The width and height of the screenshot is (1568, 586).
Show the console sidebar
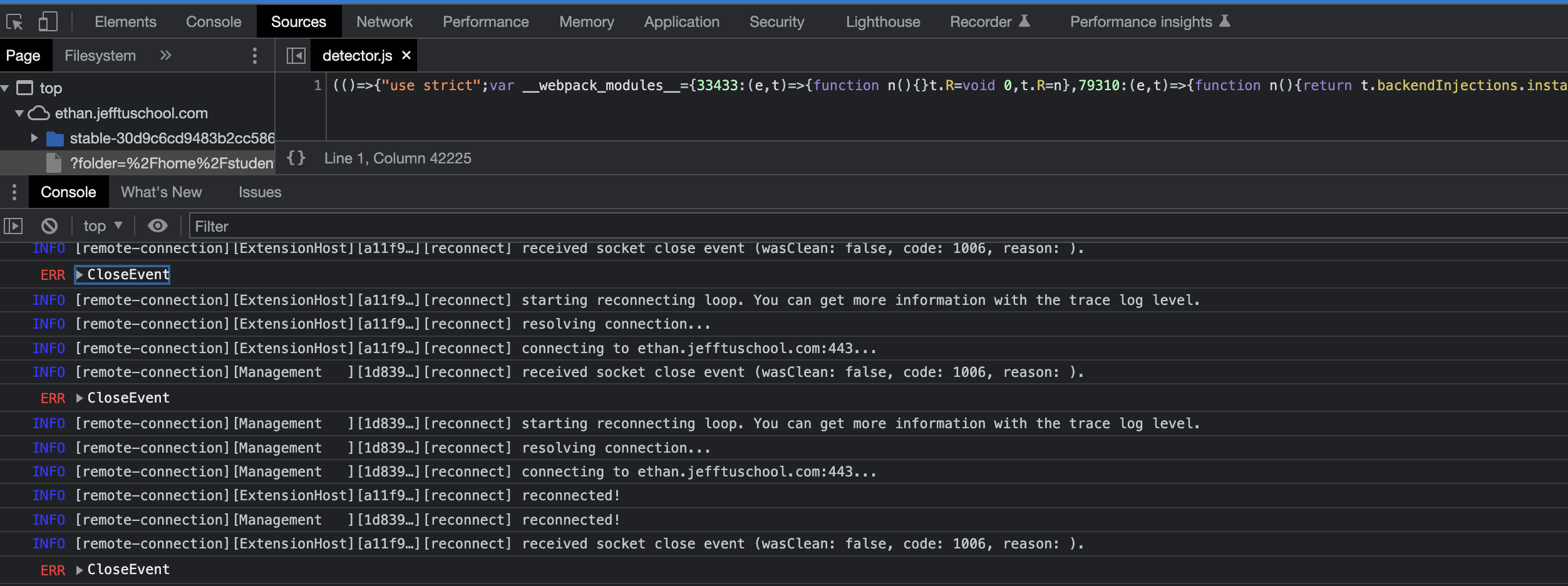13,226
